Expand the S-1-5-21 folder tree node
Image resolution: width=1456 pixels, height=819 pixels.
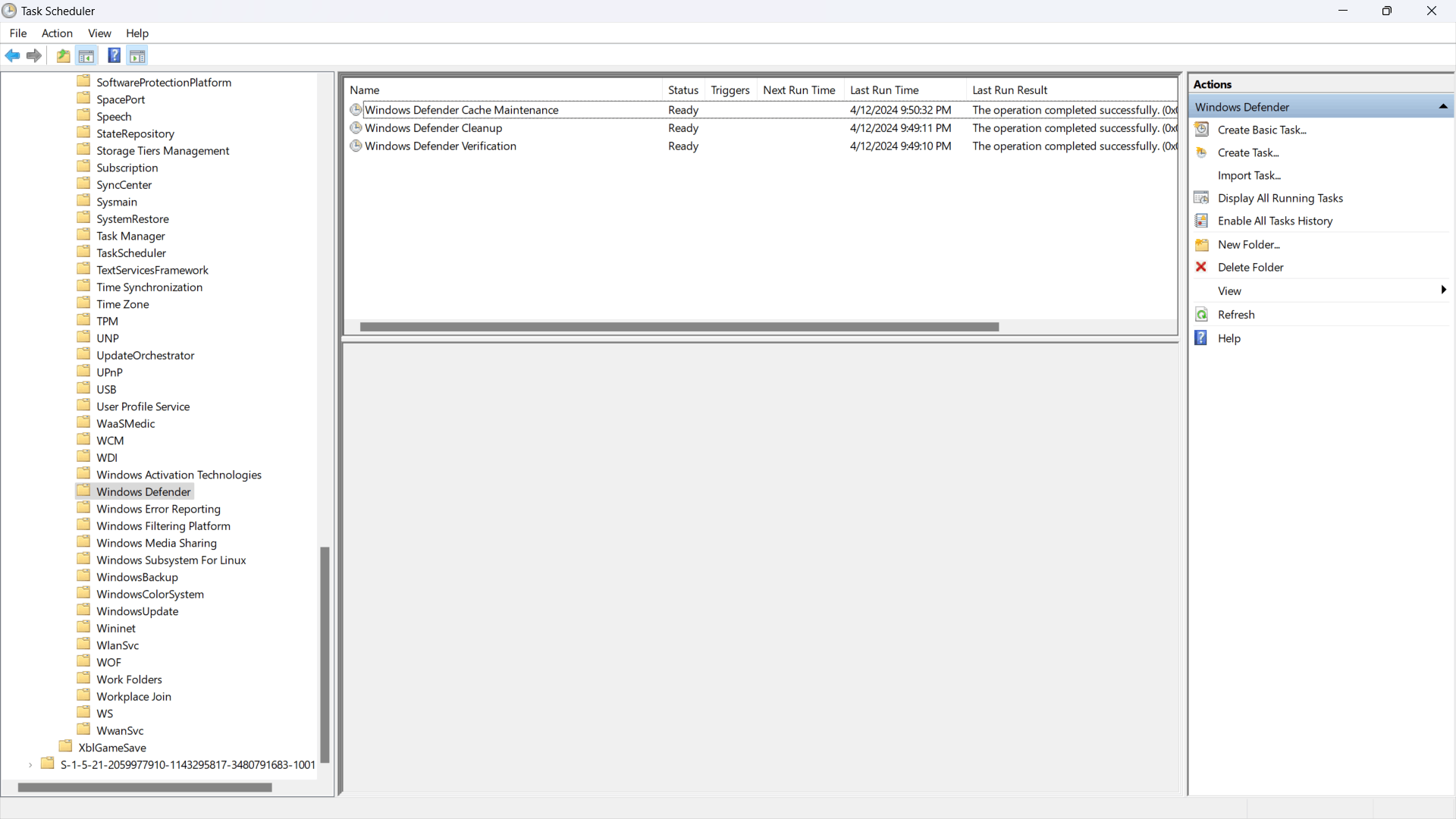[x=30, y=764]
